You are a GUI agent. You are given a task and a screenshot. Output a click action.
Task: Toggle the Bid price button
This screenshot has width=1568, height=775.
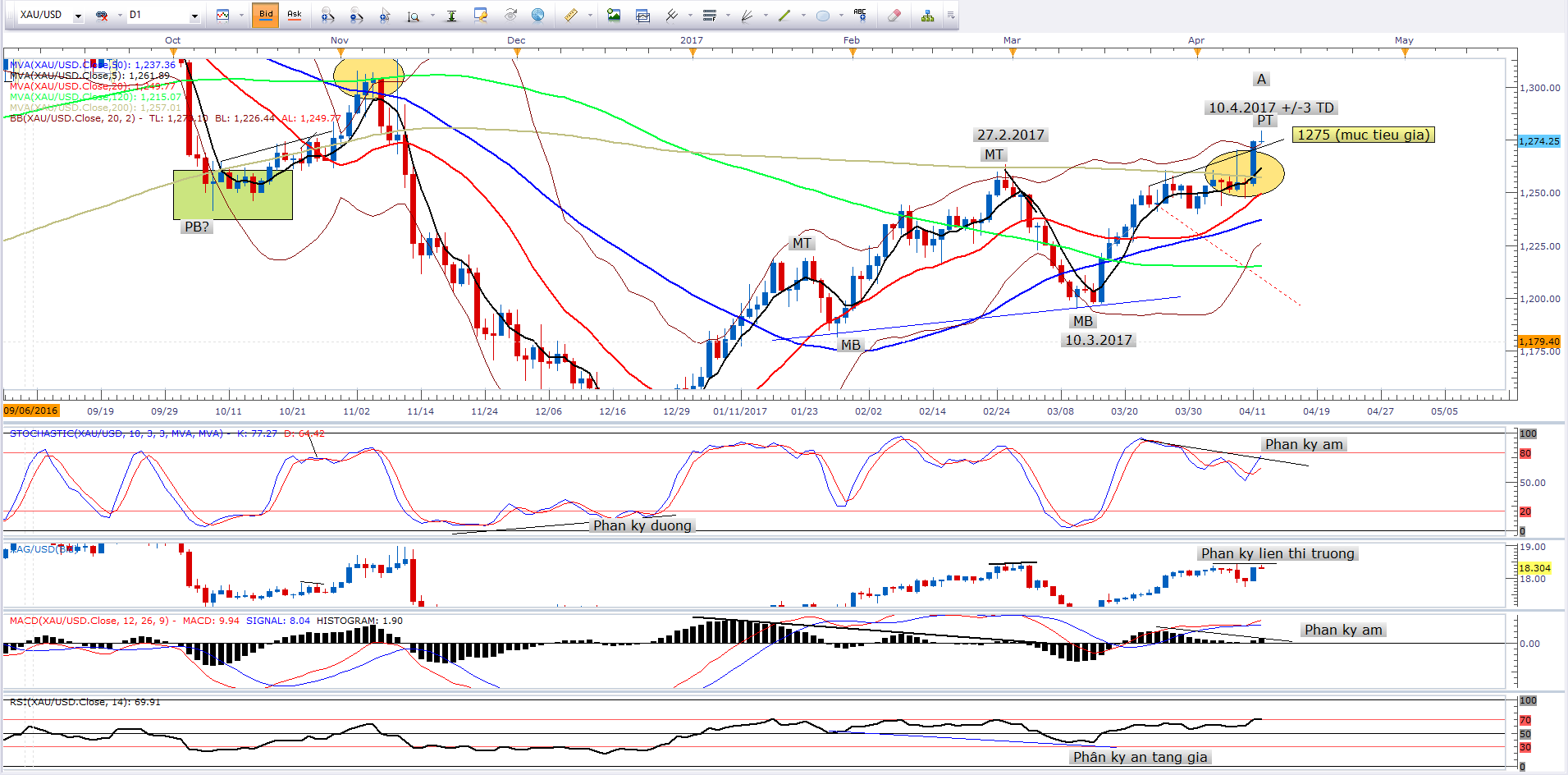(x=265, y=15)
